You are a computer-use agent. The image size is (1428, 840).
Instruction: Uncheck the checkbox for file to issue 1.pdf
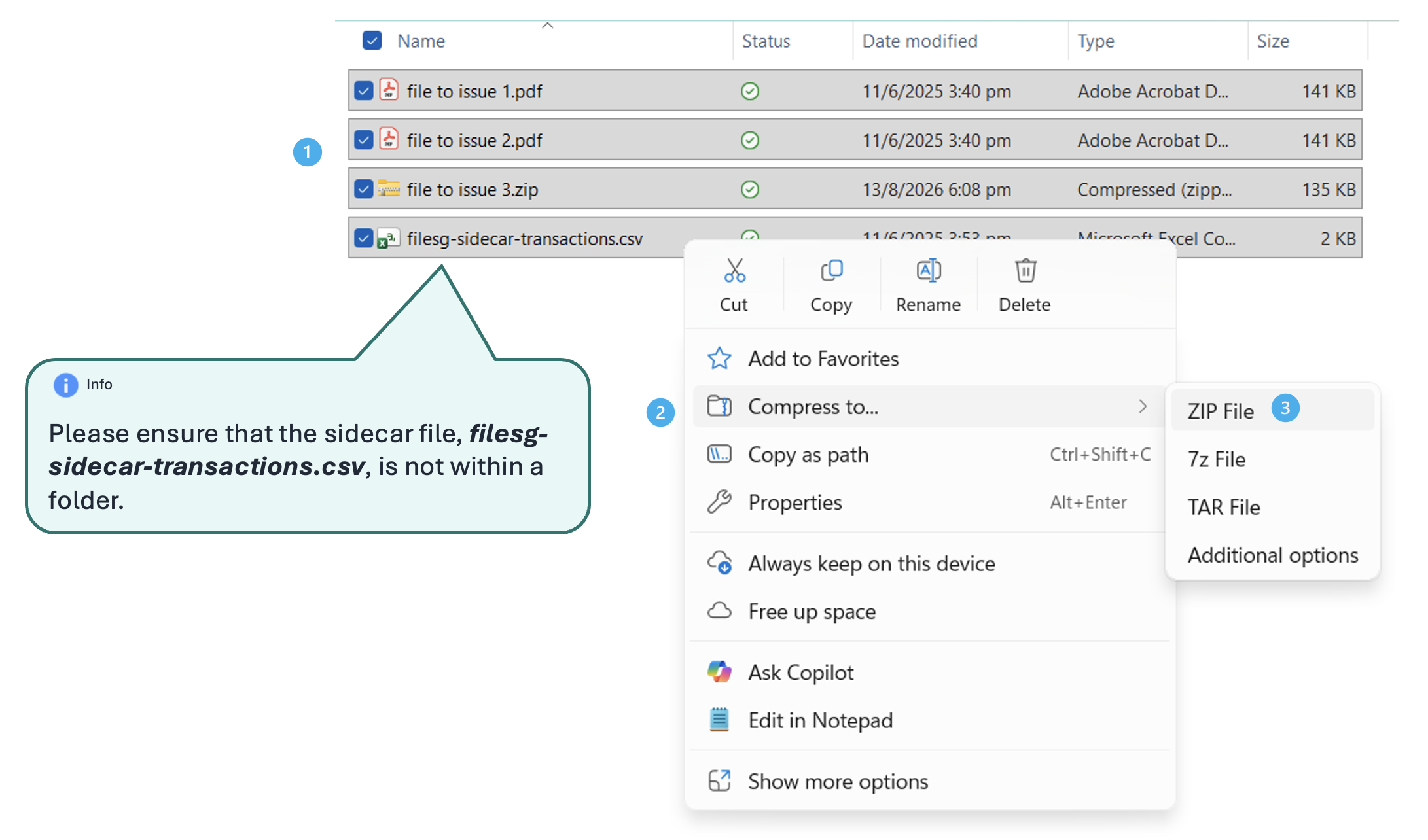363,91
